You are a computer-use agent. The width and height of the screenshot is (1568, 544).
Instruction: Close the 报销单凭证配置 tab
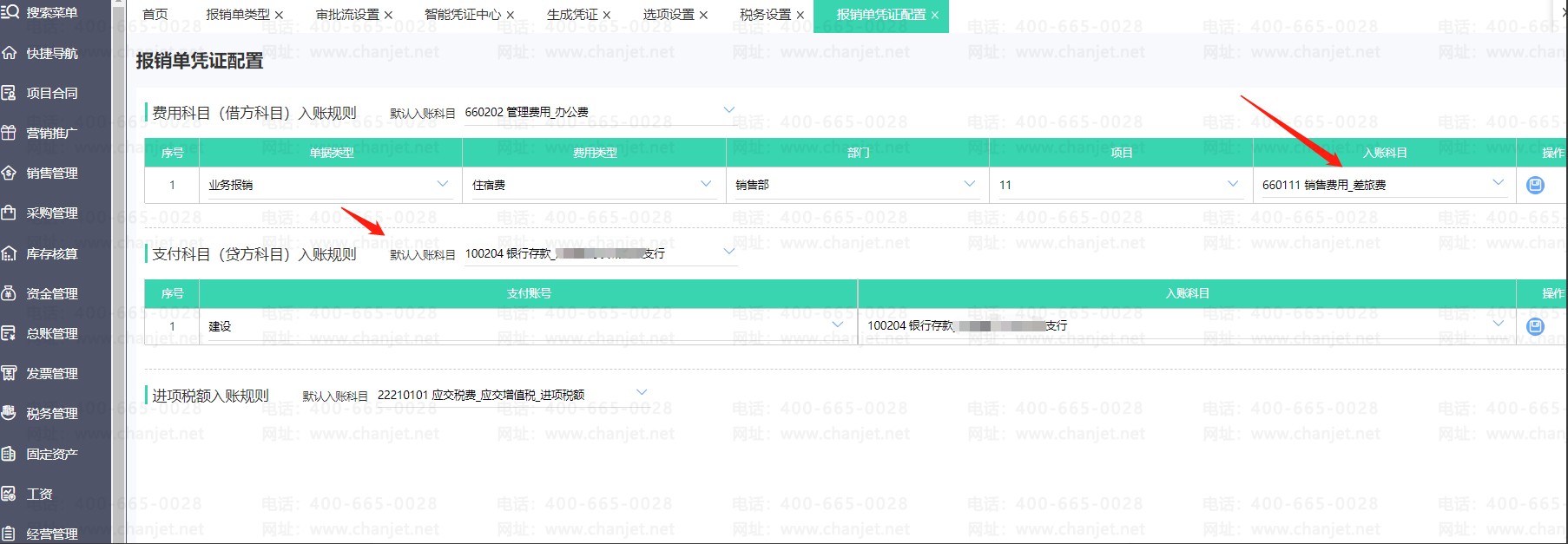pos(935,15)
